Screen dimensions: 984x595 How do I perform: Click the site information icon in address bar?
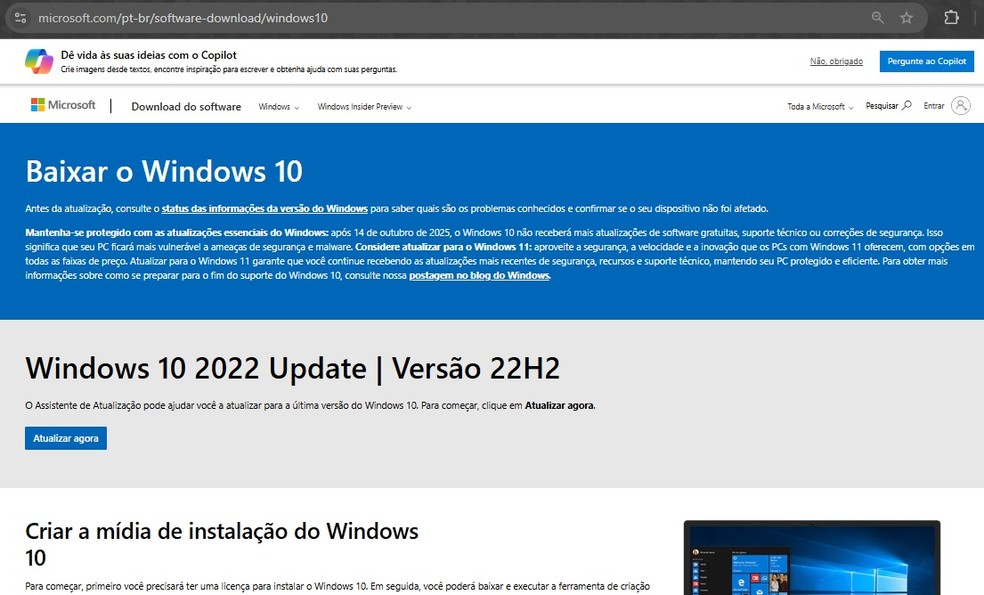[x=20, y=18]
